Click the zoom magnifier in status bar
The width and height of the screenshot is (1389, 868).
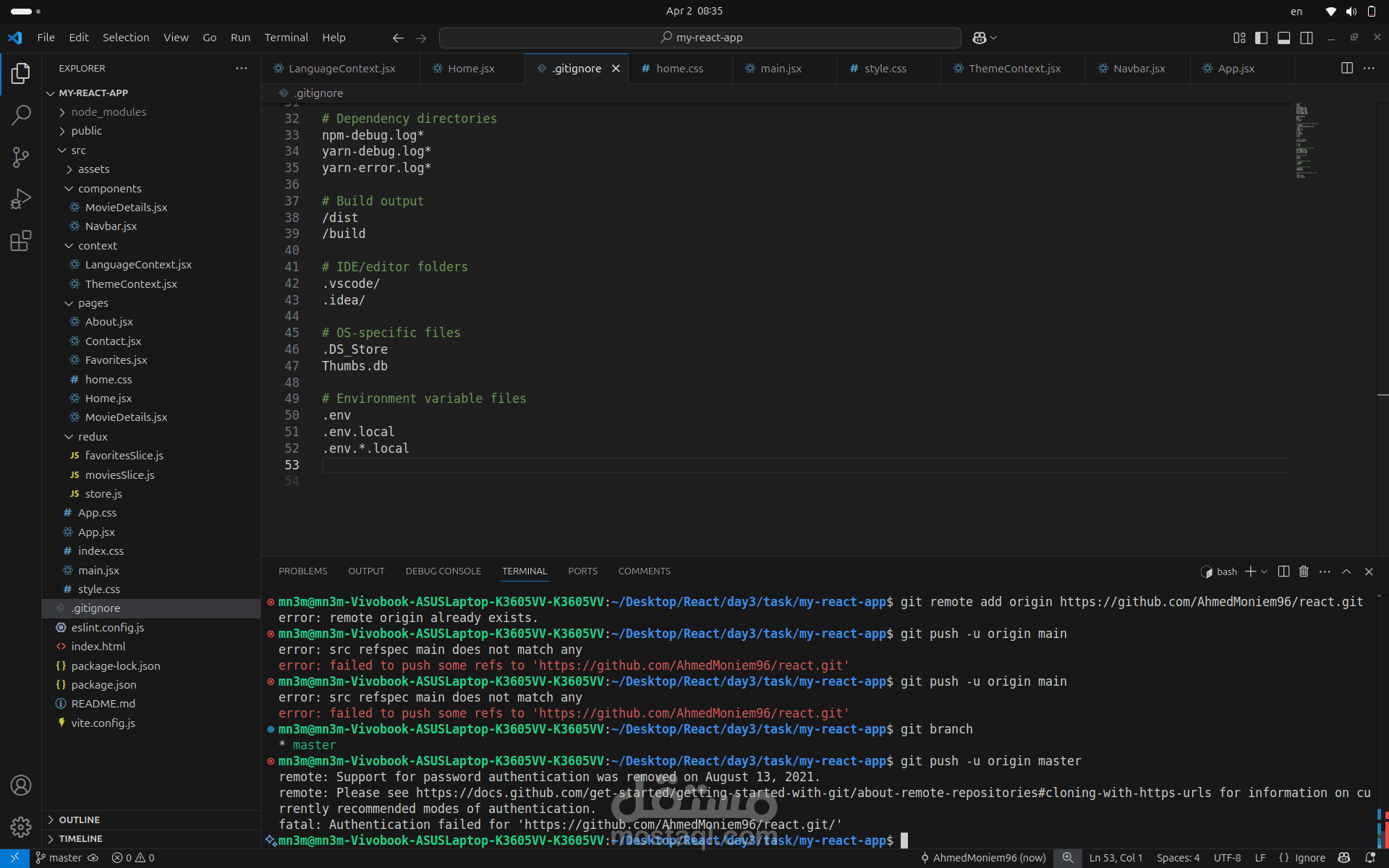pos(1067,858)
